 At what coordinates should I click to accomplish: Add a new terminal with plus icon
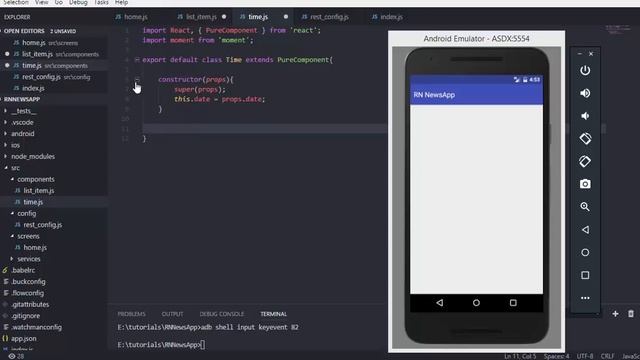click(x=615, y=313)
